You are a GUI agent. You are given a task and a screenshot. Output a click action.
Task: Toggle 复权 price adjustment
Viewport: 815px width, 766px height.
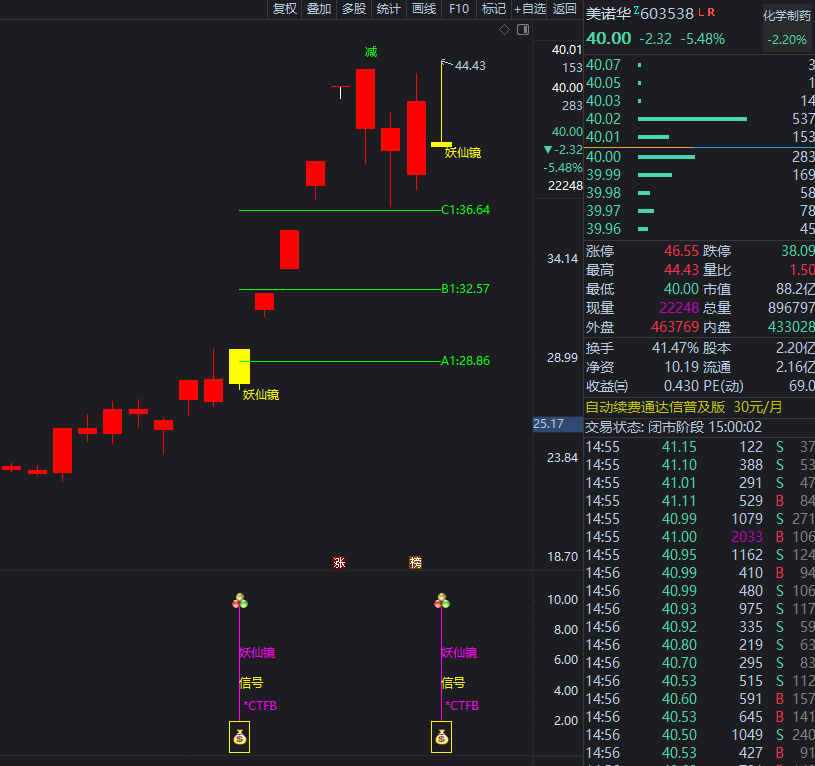click(x=285, y=9)
